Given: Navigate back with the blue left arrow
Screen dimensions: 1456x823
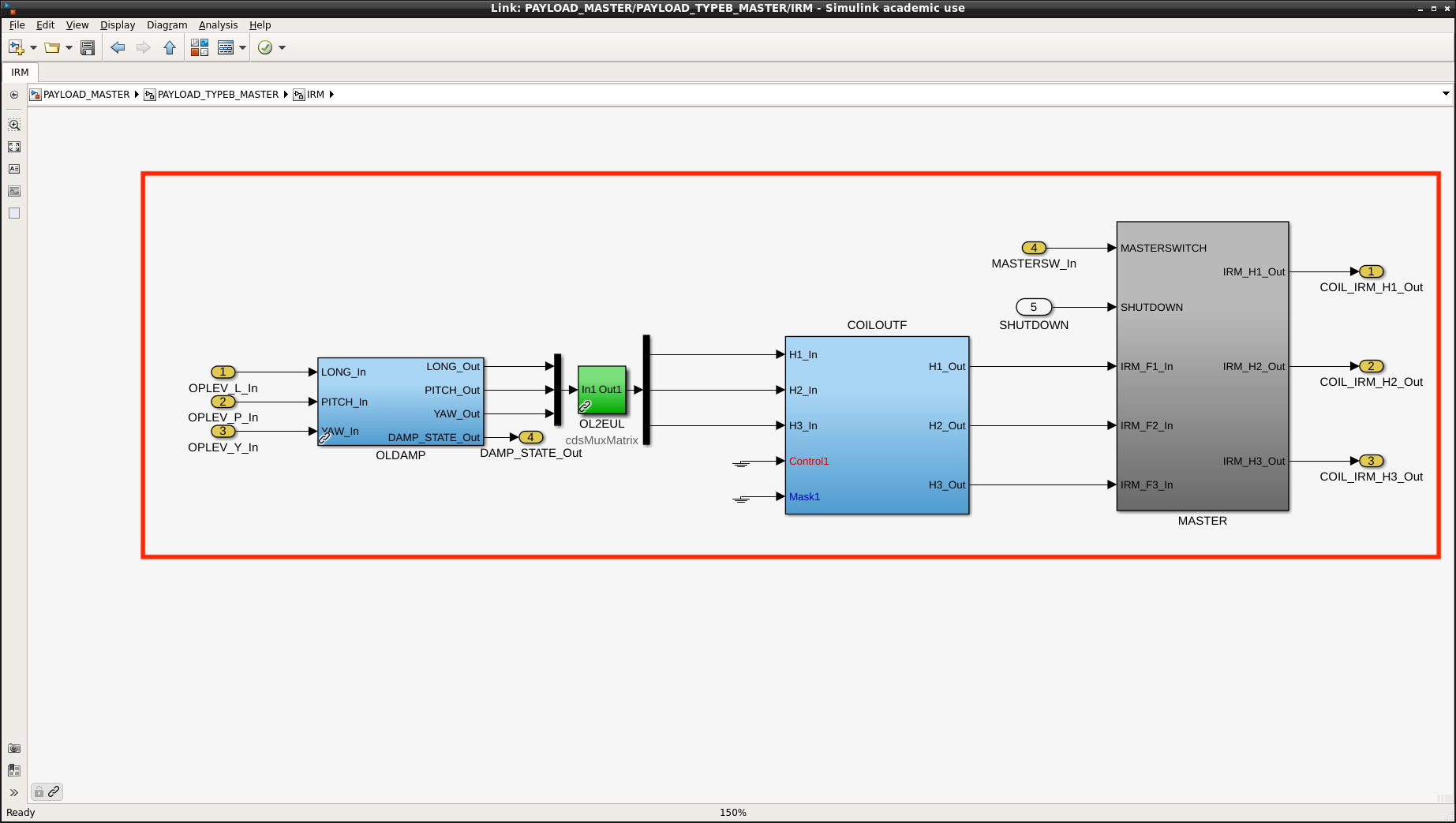Looking at the screenshot, I should (118, 48).
